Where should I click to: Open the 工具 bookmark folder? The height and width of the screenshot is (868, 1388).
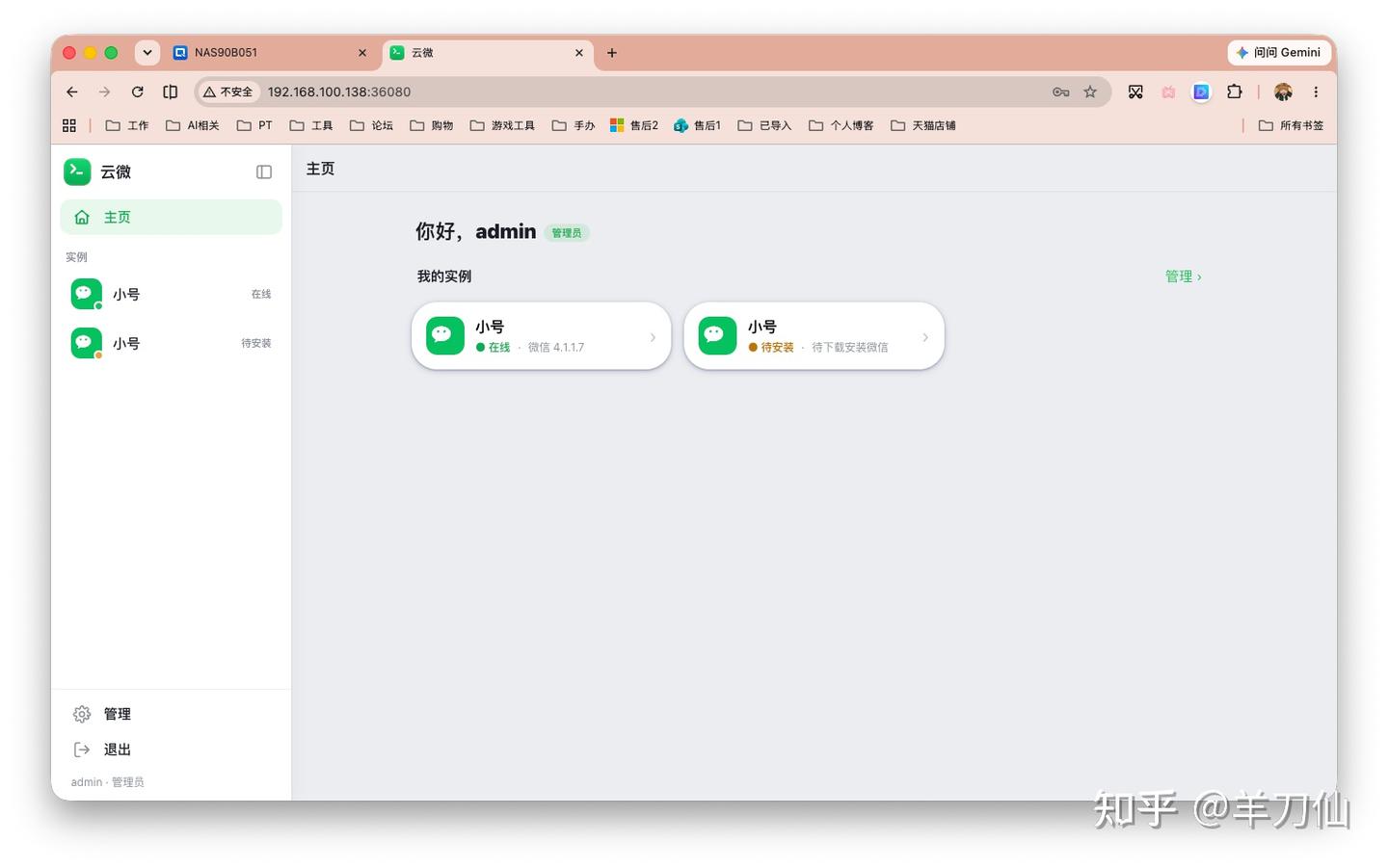(311, 125)
